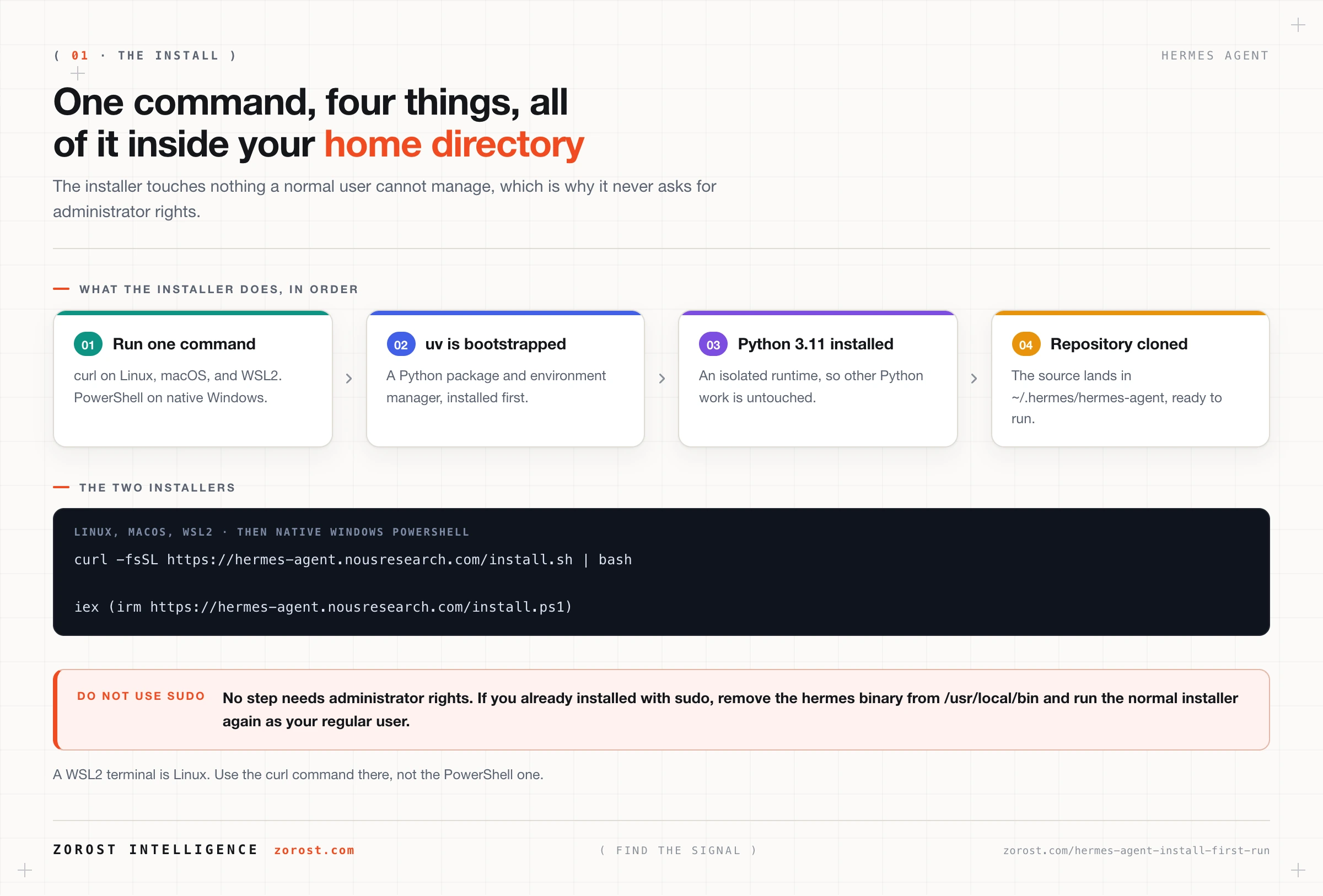Select the curl install.sh command line
This screenshot has width=1323, height=896.
click(353, 560)
